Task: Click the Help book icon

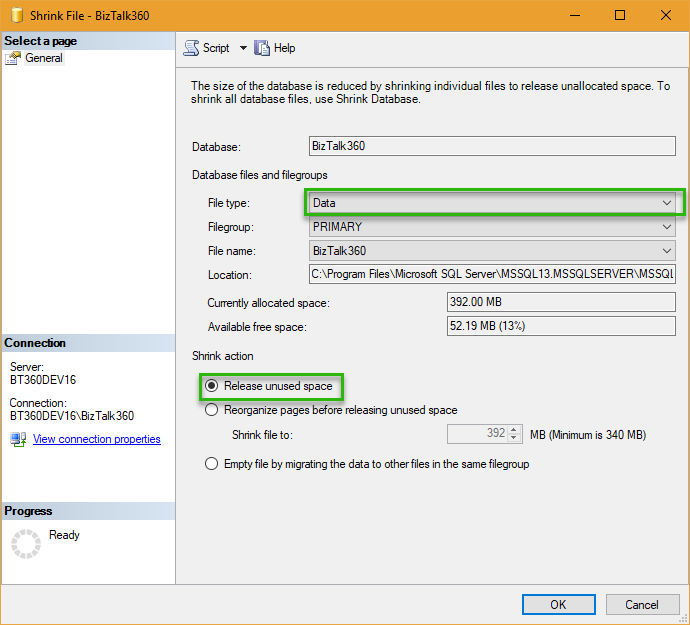Action: [x=262, y=48]
